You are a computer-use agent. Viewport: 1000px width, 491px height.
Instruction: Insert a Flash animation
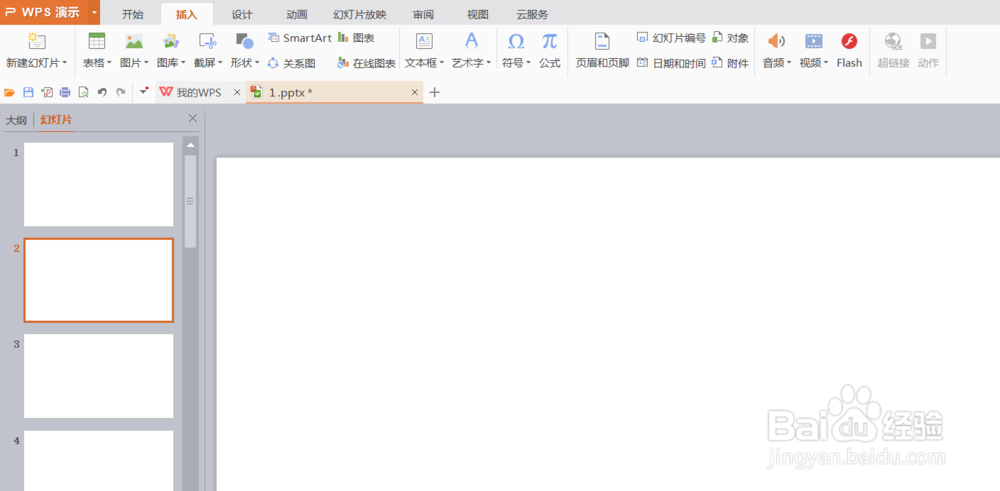(849, 51)
